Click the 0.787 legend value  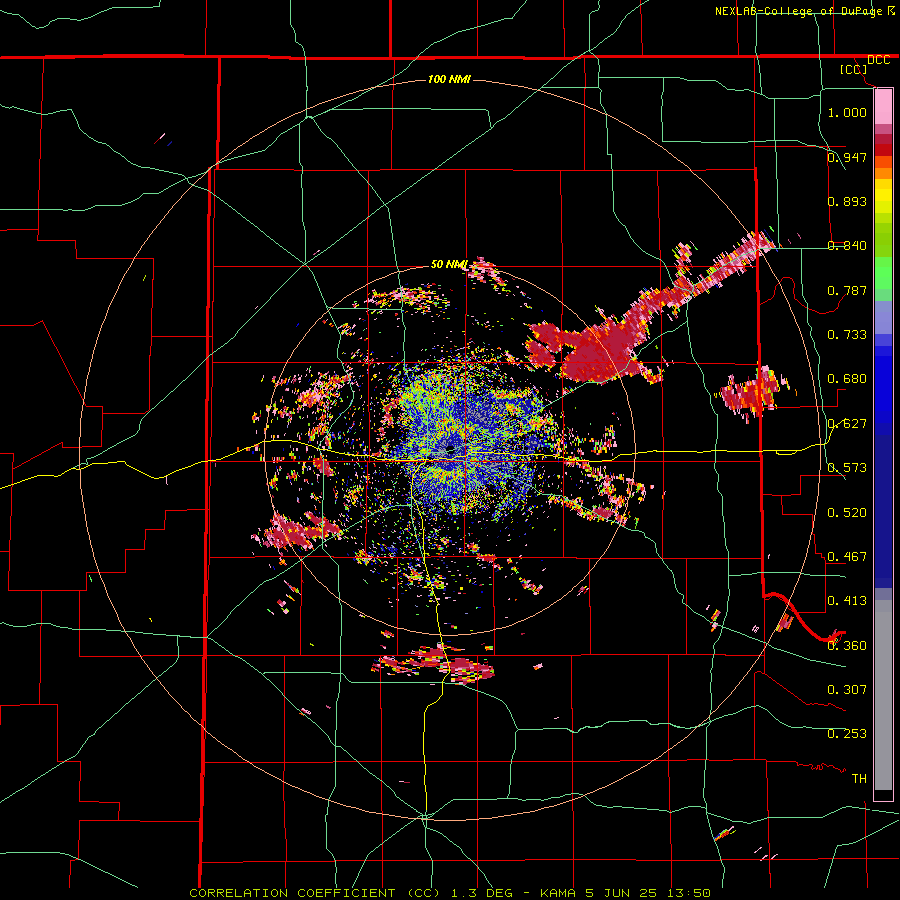[x=847, y=290]
